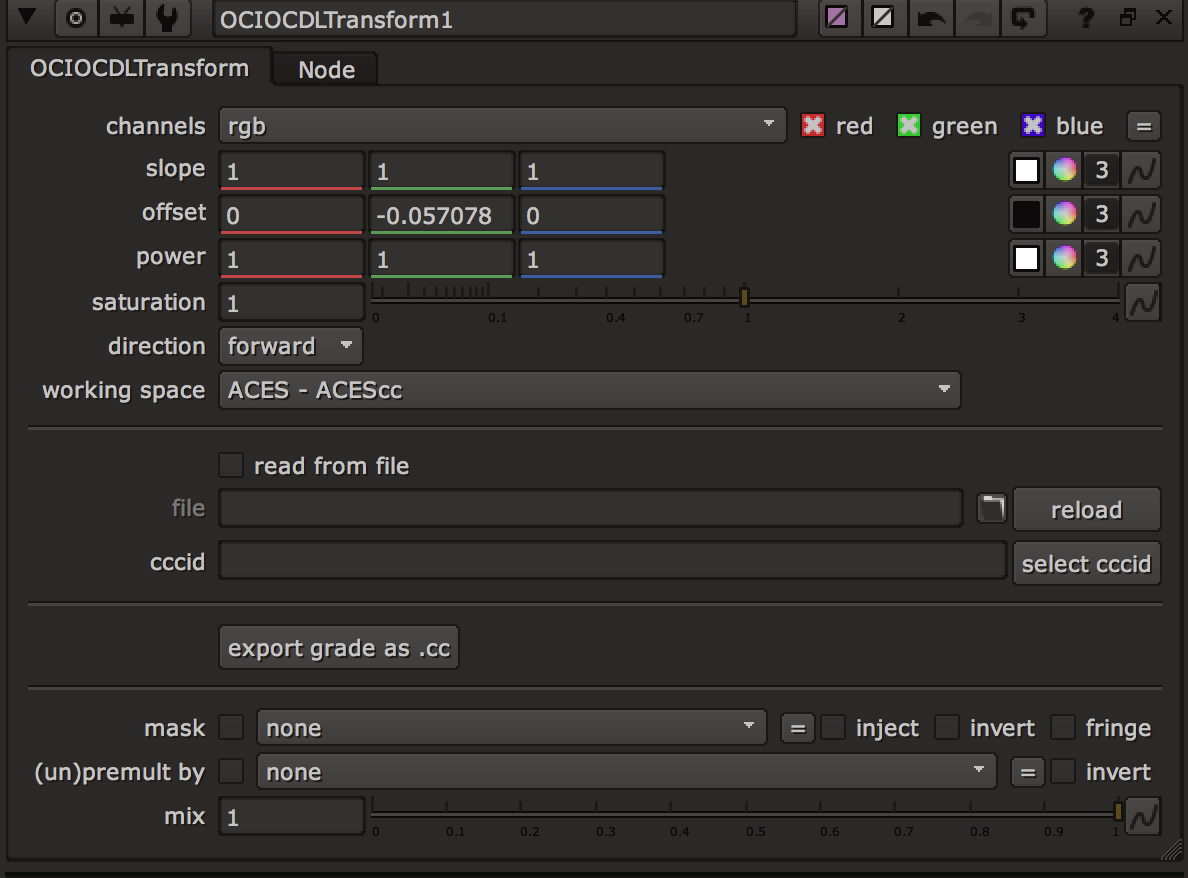Click the export grade as .cc button
The height and width of the screenshot is (878, 1188).
pos(339,648)
